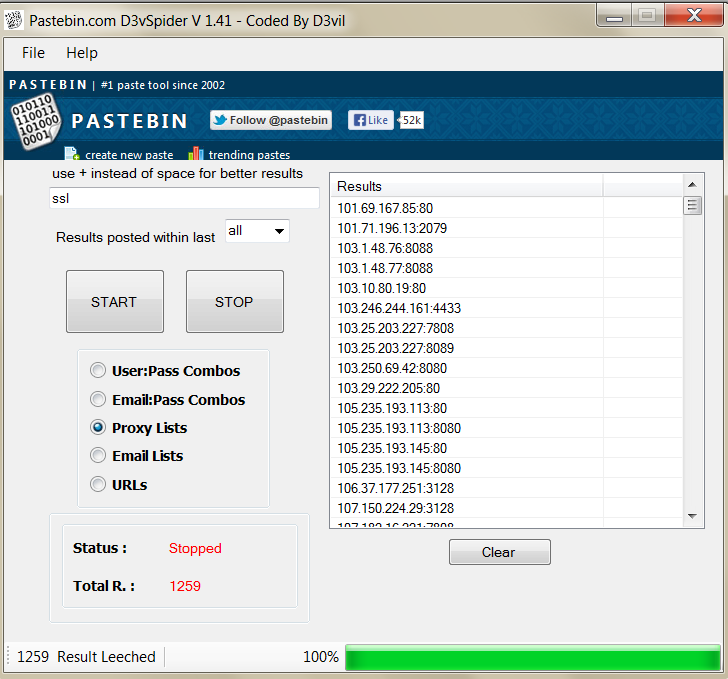Click the Total R. value 1259
The image size is (728, 679).
click(x=185, y=586)
